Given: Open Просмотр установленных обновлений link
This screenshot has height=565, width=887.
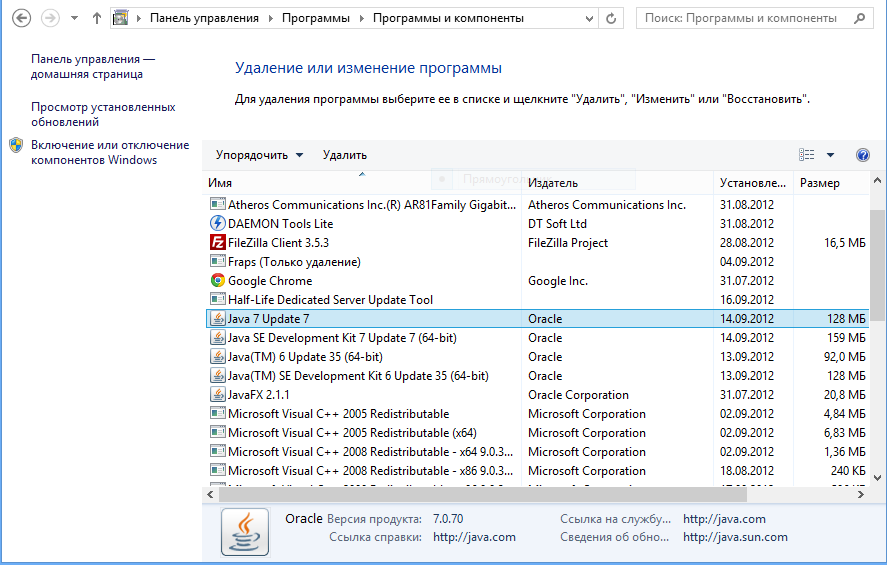Looking at the screenshot, I should (103, 114).
